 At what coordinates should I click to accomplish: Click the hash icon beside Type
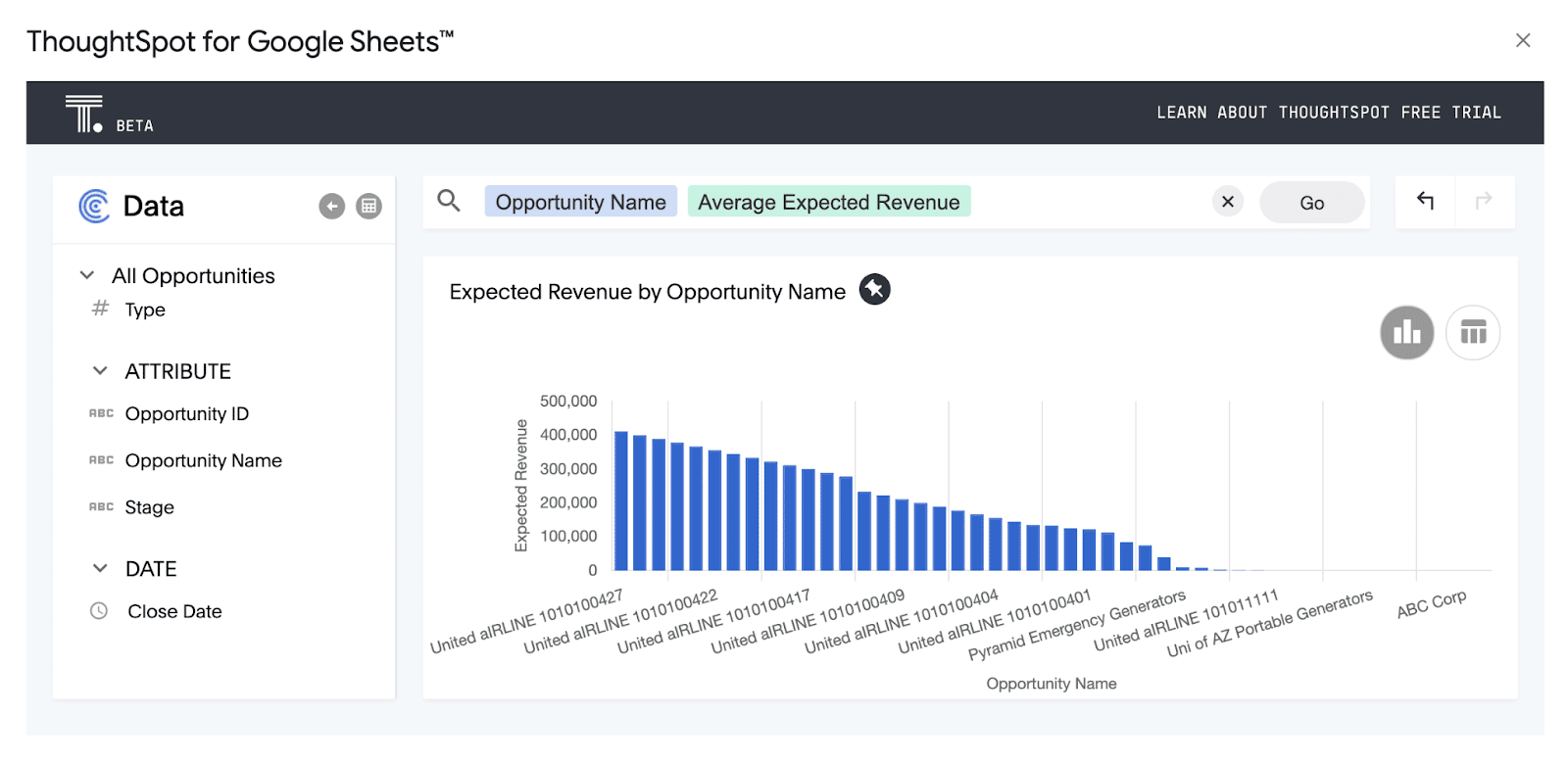point(100,309)
